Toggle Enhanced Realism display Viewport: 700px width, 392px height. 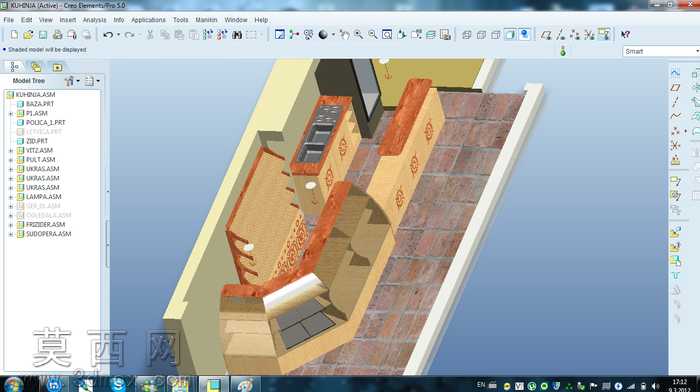[x=524, y=34]
